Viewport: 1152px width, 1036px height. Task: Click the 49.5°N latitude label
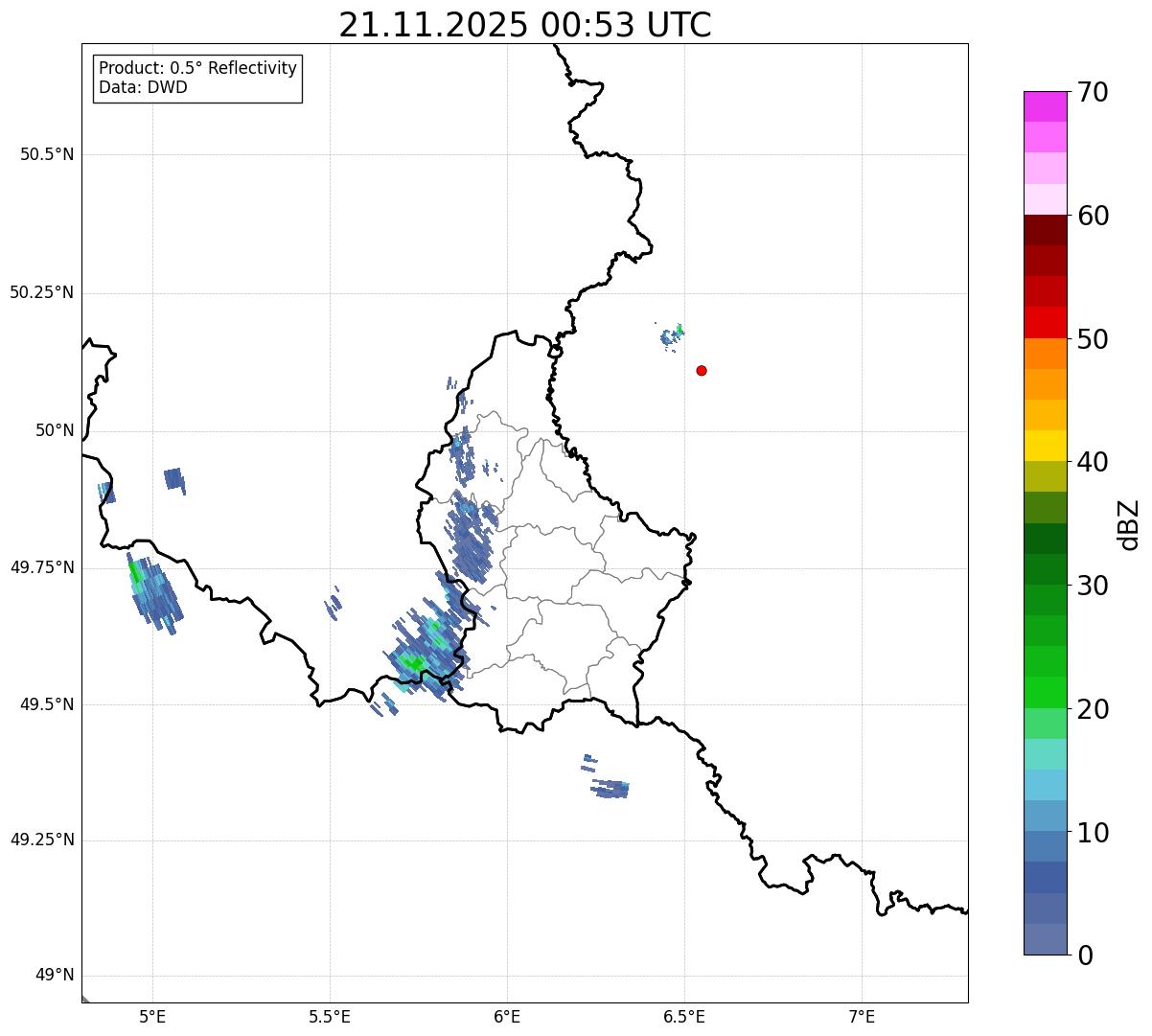coord(47,704)
